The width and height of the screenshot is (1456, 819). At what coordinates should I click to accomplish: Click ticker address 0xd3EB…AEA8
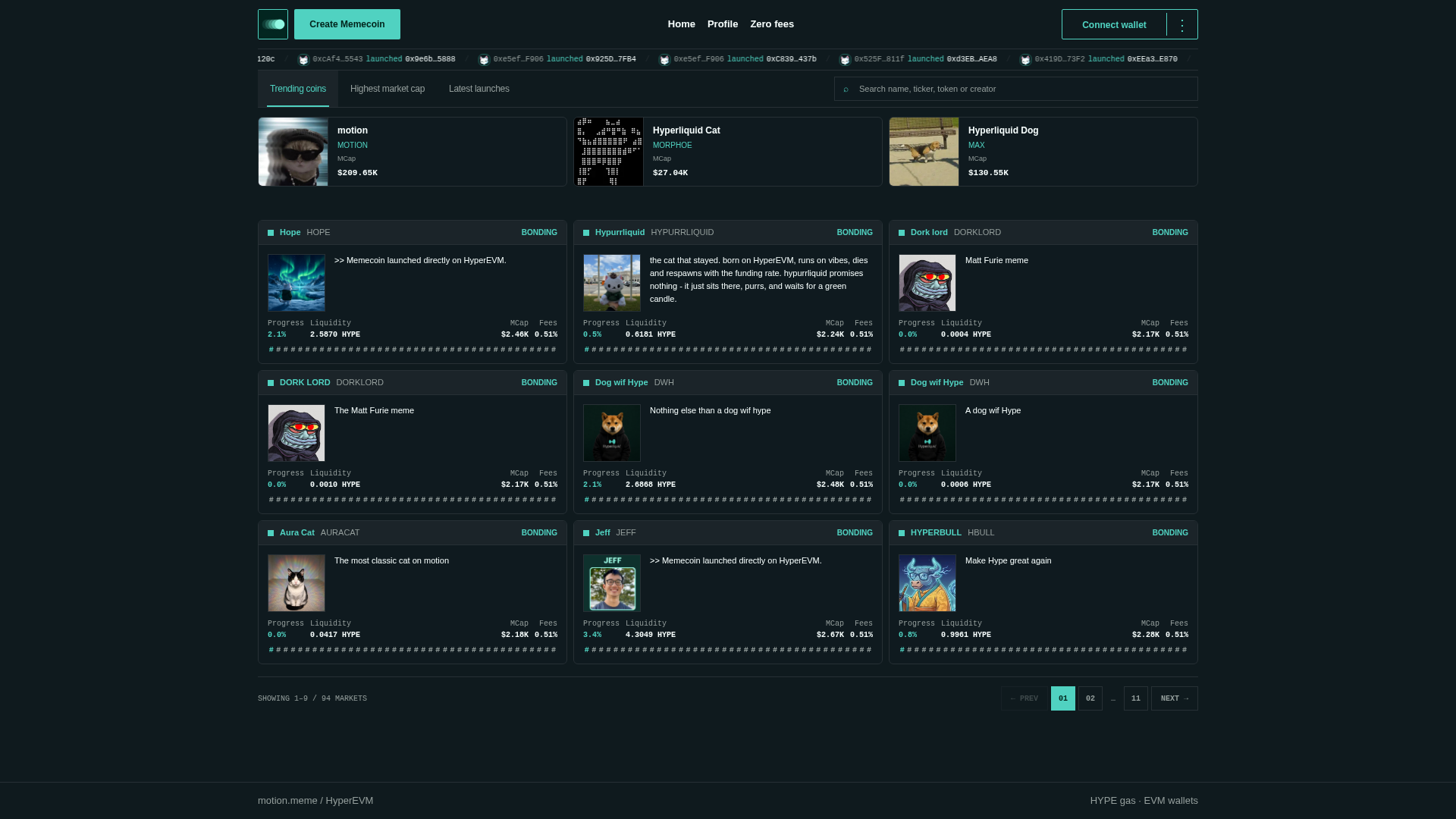971,59
